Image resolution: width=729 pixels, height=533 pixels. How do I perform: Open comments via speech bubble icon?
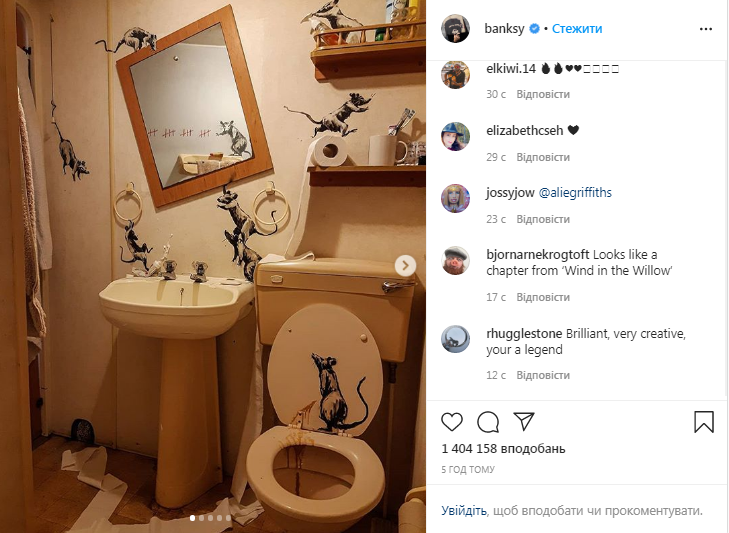tap(488, 422)
